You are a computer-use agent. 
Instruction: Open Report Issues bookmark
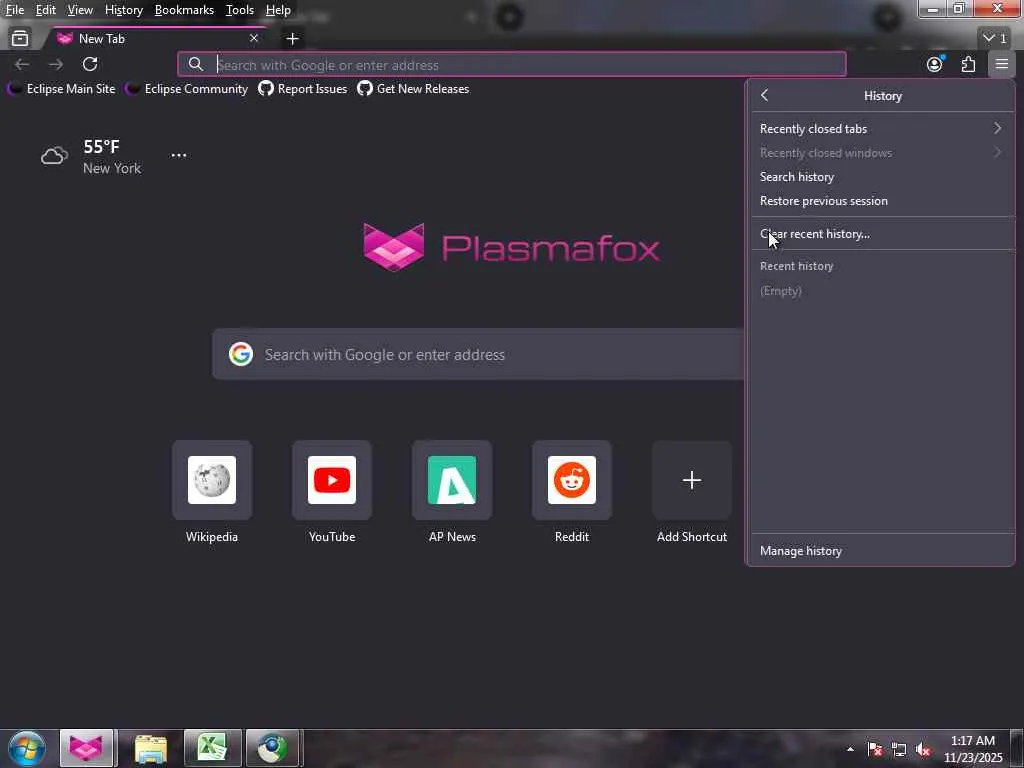pos(303,89)
